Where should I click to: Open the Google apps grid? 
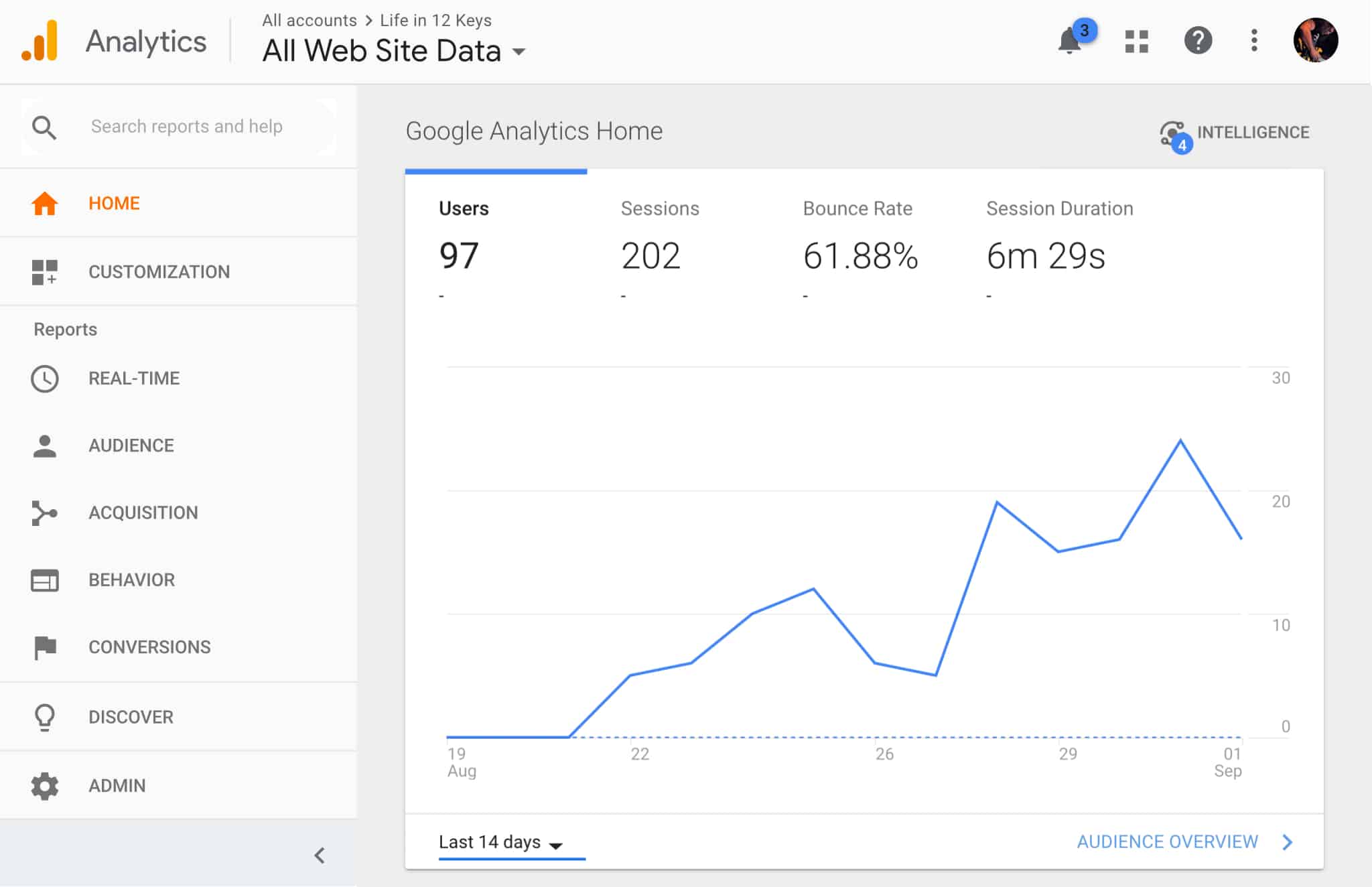[x=1136, y=41]
